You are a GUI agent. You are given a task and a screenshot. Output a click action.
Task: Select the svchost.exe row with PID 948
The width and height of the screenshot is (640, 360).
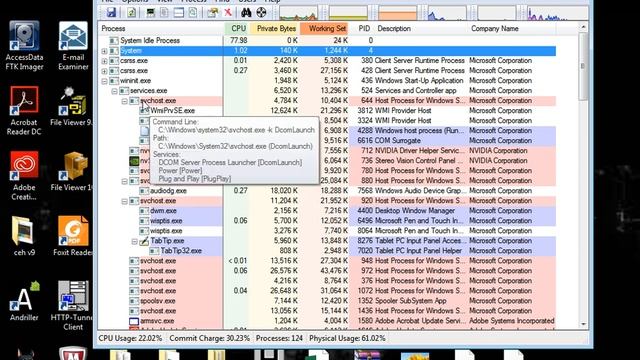pyautogui.click(x=327, y=261)
